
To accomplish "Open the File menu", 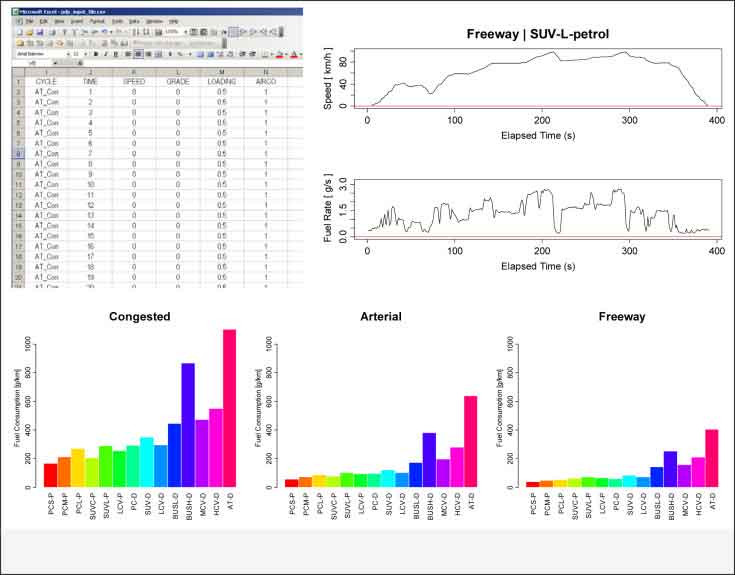I will click(31, 21).
